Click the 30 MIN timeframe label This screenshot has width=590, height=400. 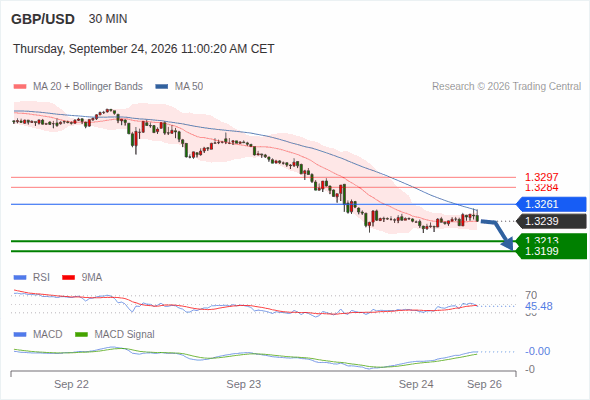pos(108,19)
